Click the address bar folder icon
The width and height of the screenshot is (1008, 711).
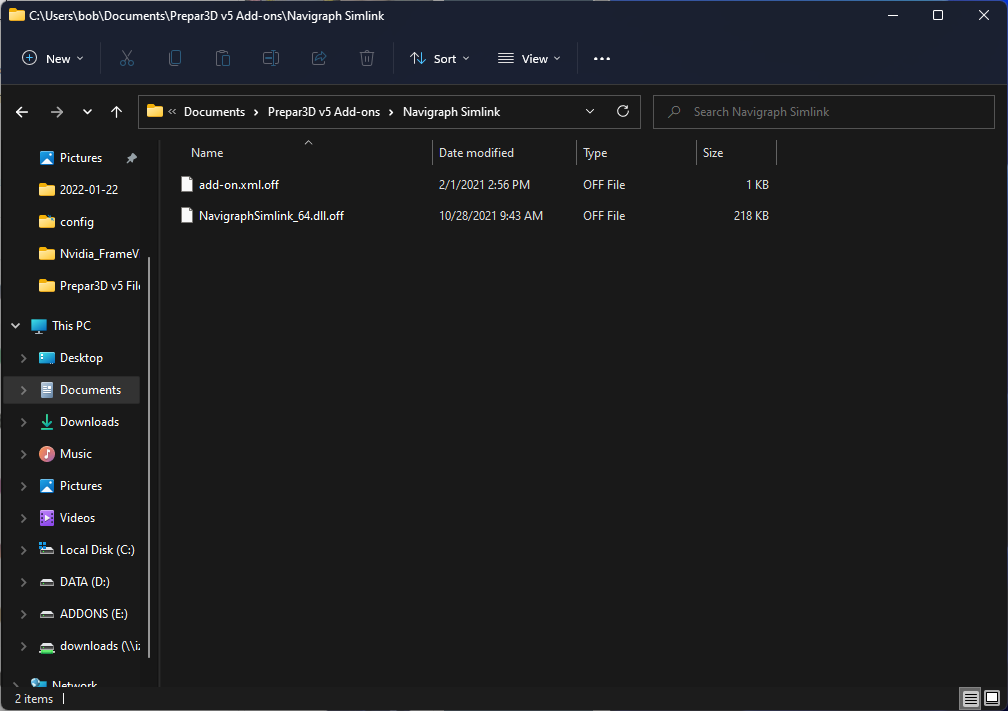pyautogui.click(x=155, y=111)
